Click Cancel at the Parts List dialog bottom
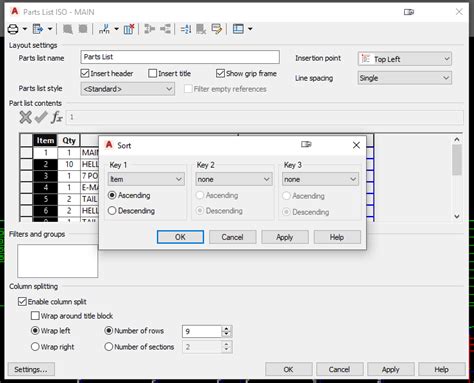Screen dimensions: 474x383 tap(340, 369)
